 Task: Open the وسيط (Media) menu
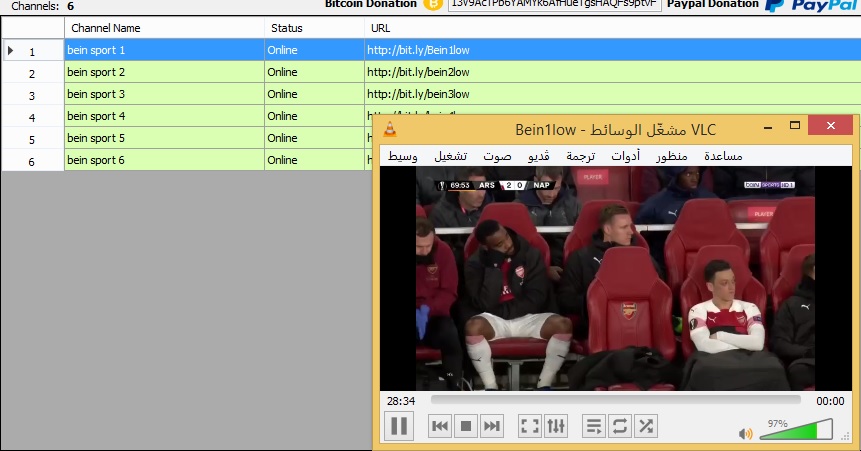(x=402, y=156)
